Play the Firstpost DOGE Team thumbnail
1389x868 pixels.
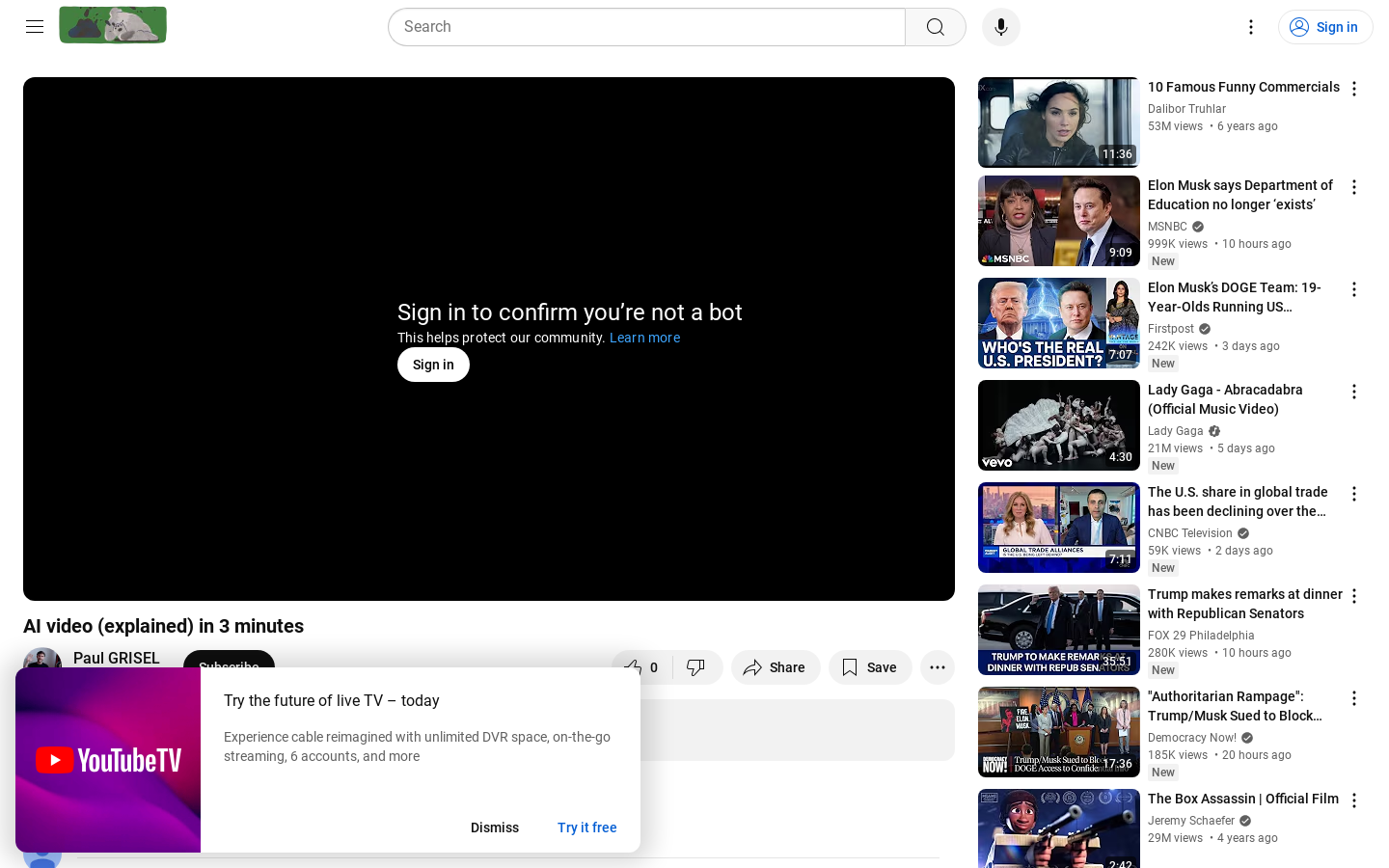(1059, 323)
